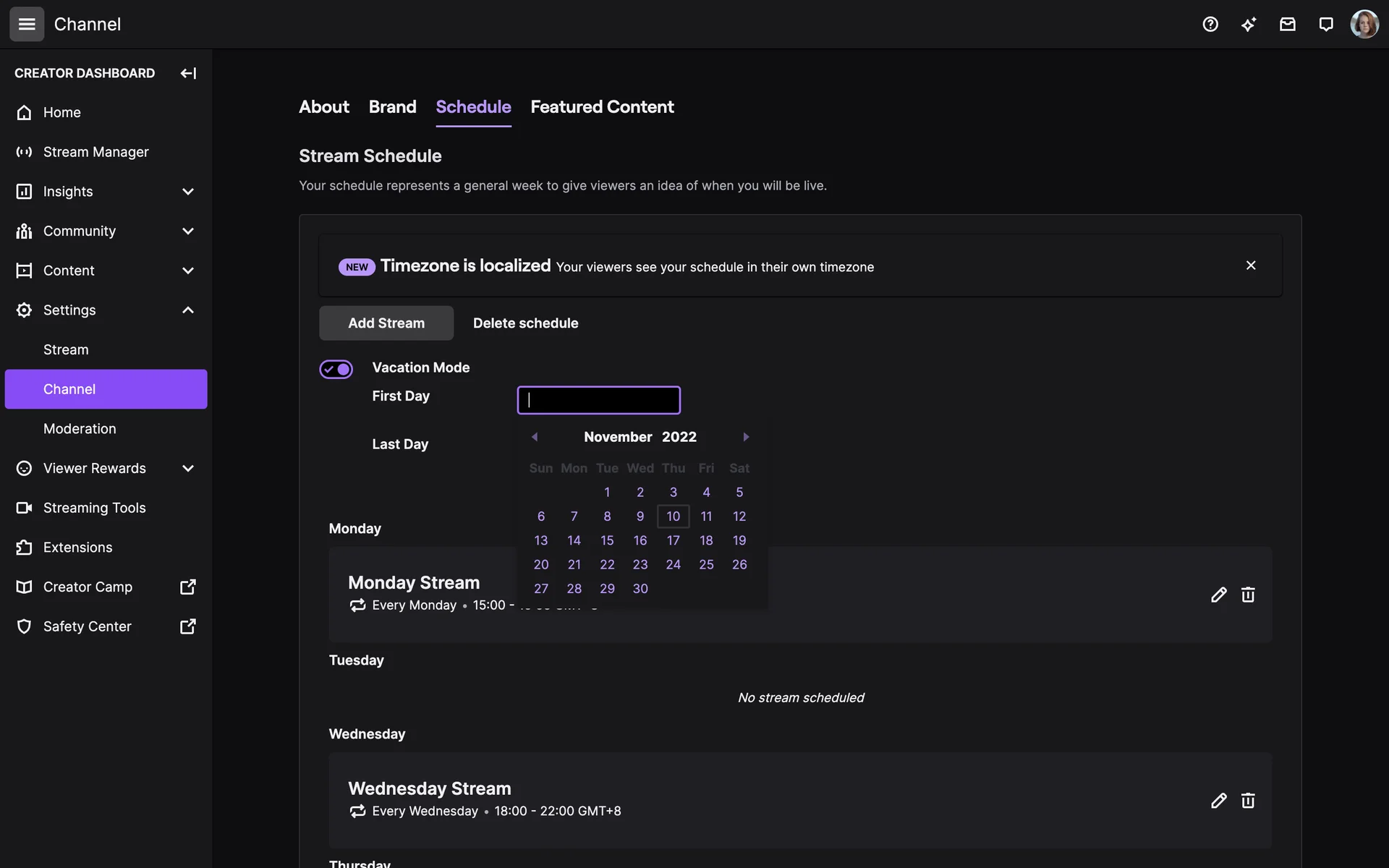Open whispers chat bubble icon
This screenshot has height=868, width=1389.
pos(1325,25)
